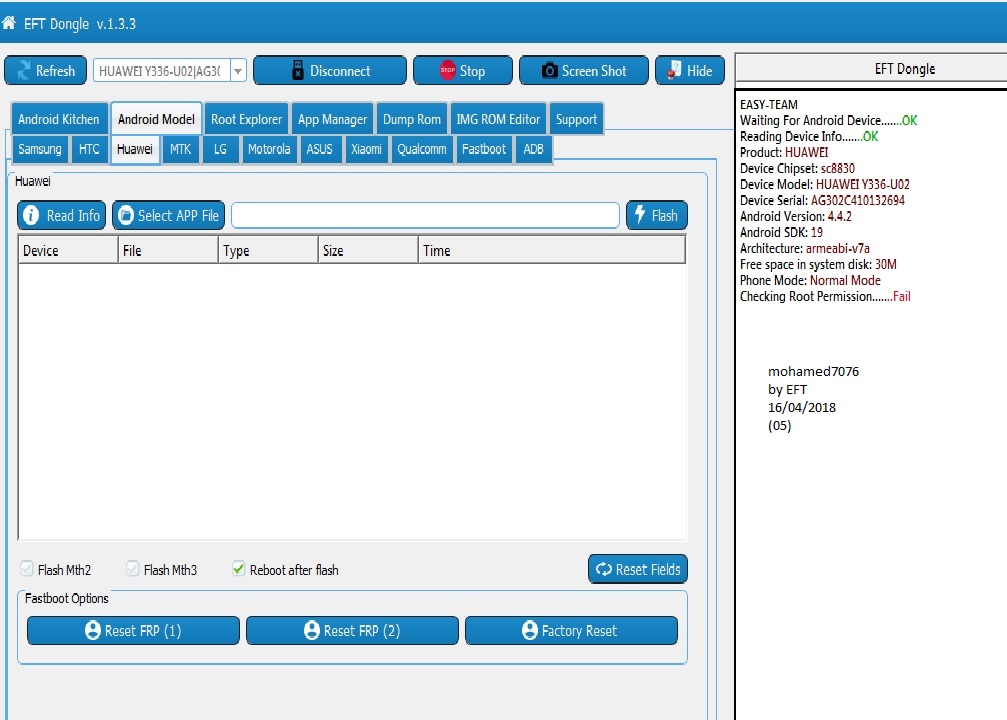Click the Disconnect button
This screenshot has width=1007, height=720.
coord(330,71)
